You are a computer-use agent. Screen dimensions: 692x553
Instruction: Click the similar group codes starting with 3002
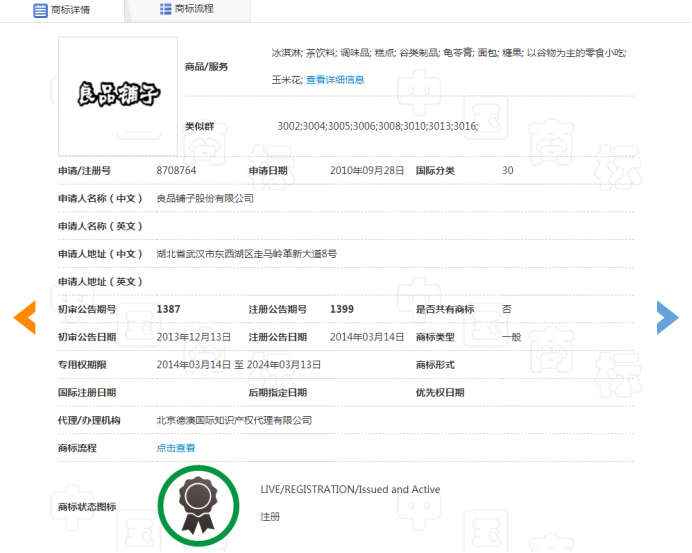[x=377, y=126]
